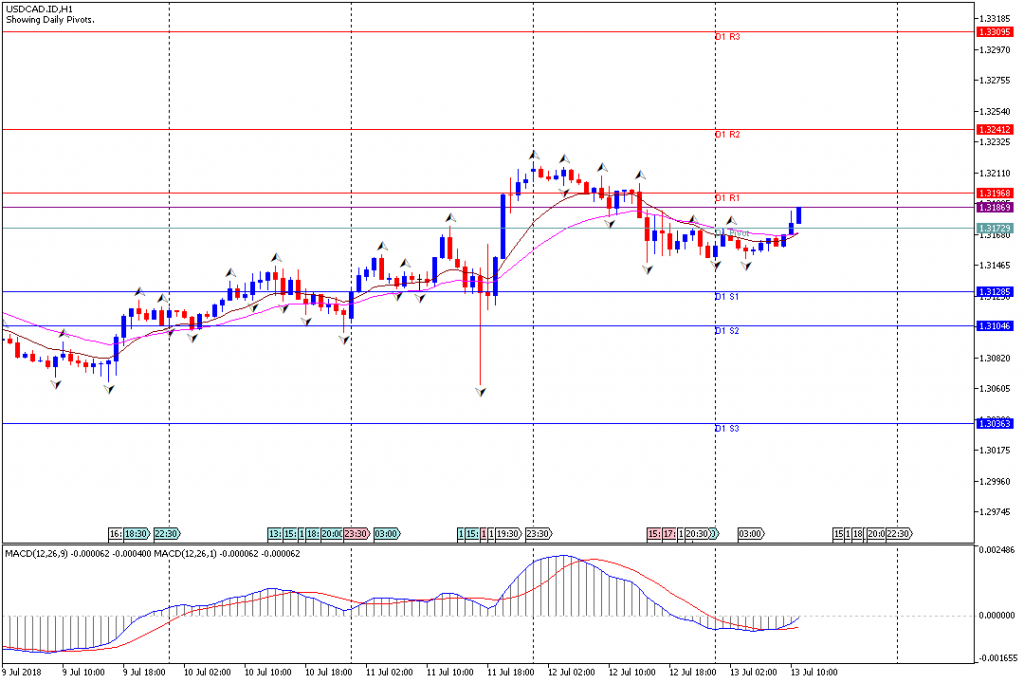Viewport: 1024px width, 683px height.
Task: Click the down fractal arrow below the longest red wick
Action: tap(481, 393)
